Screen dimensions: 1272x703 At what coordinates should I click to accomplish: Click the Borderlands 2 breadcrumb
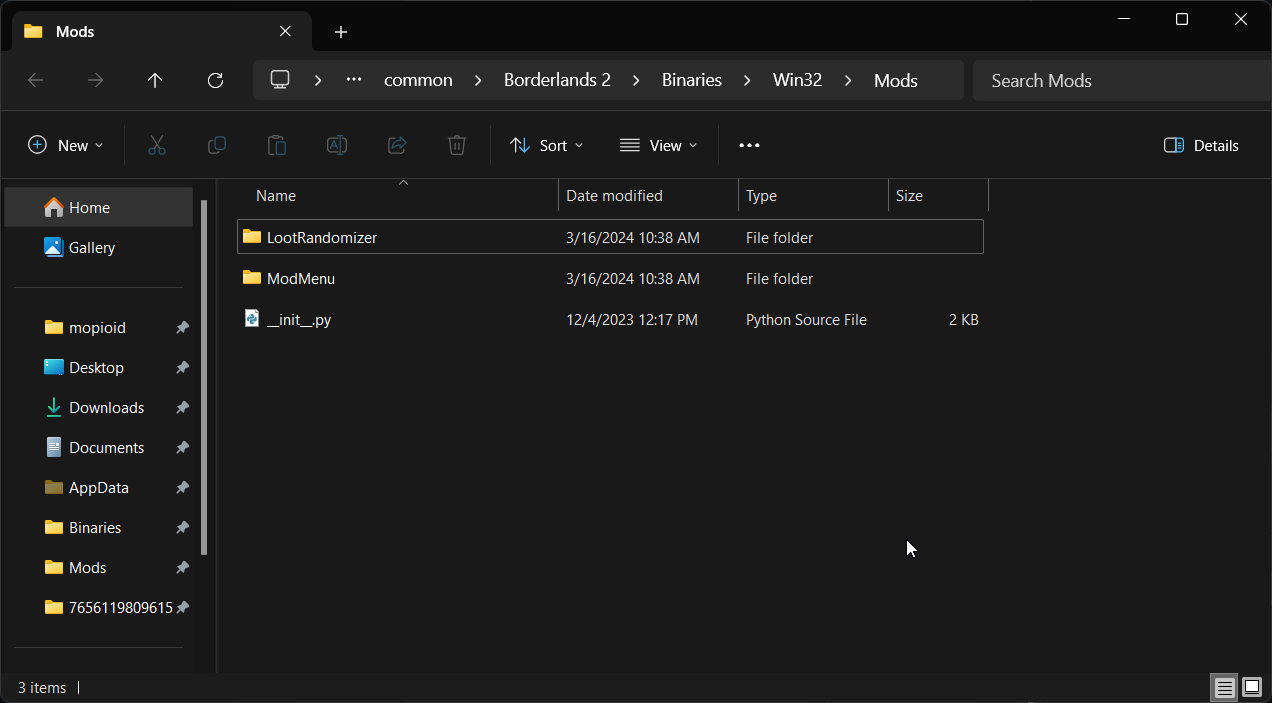[557, 80]
